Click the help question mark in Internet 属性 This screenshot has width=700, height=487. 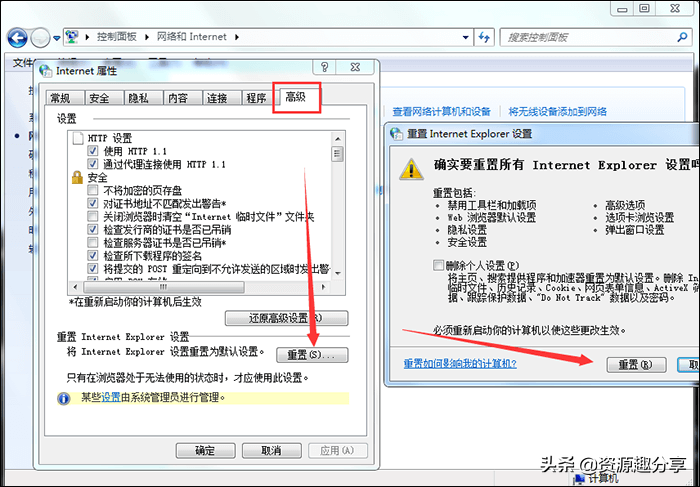tap(325, 67)
